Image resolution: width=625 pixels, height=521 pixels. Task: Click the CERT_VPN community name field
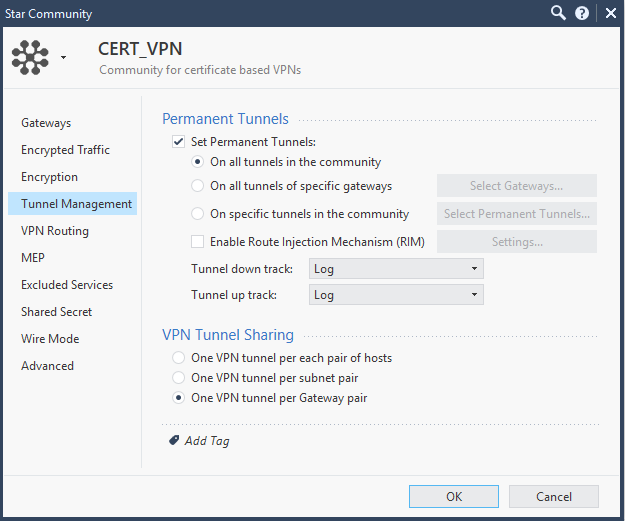click(x=140, y=49)
